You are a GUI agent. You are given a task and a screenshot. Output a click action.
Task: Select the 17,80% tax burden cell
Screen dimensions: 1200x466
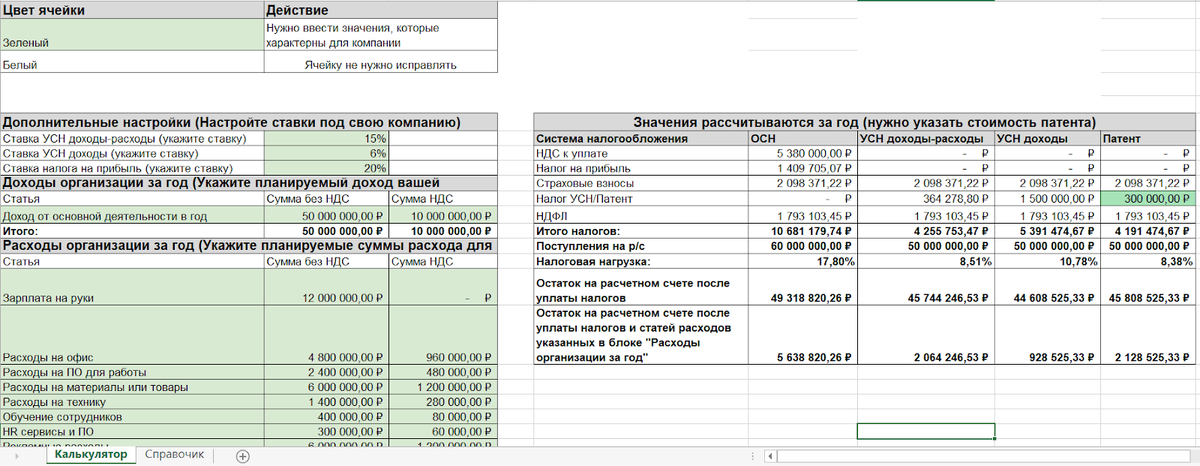[802, 261]
